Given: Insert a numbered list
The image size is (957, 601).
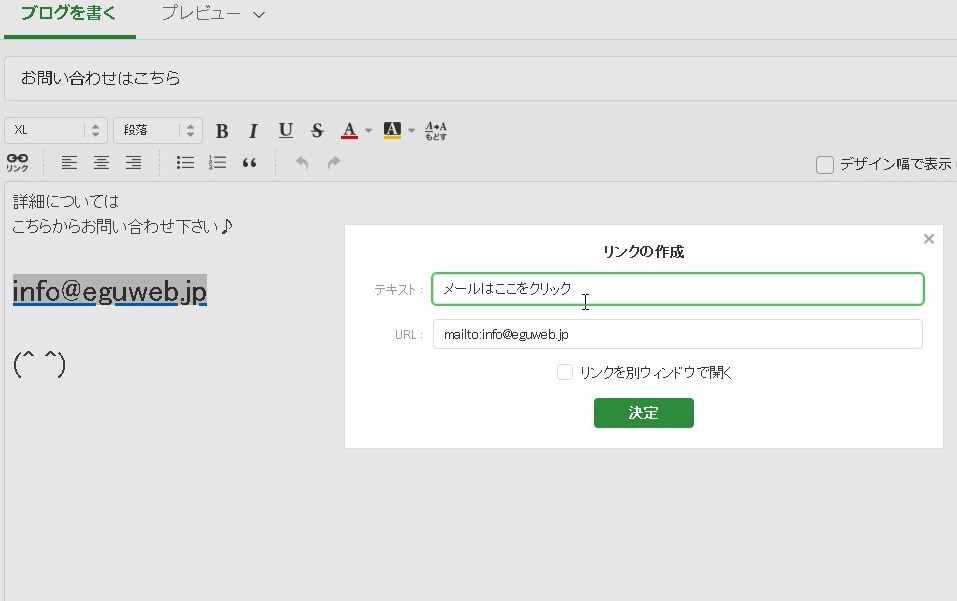Looking at the screenshot, I should click(217, 163).
